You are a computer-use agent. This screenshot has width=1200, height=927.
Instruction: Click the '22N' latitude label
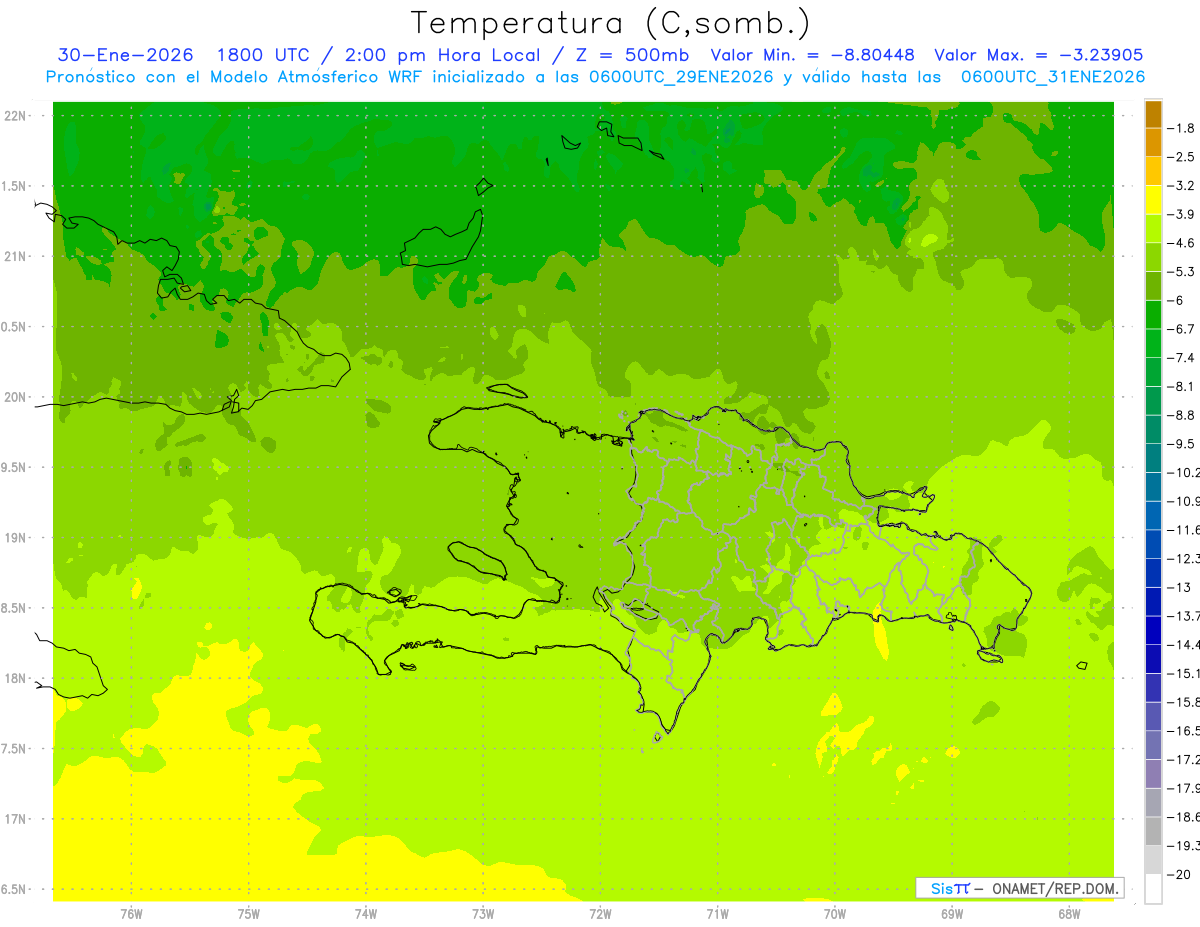(14, 116)
